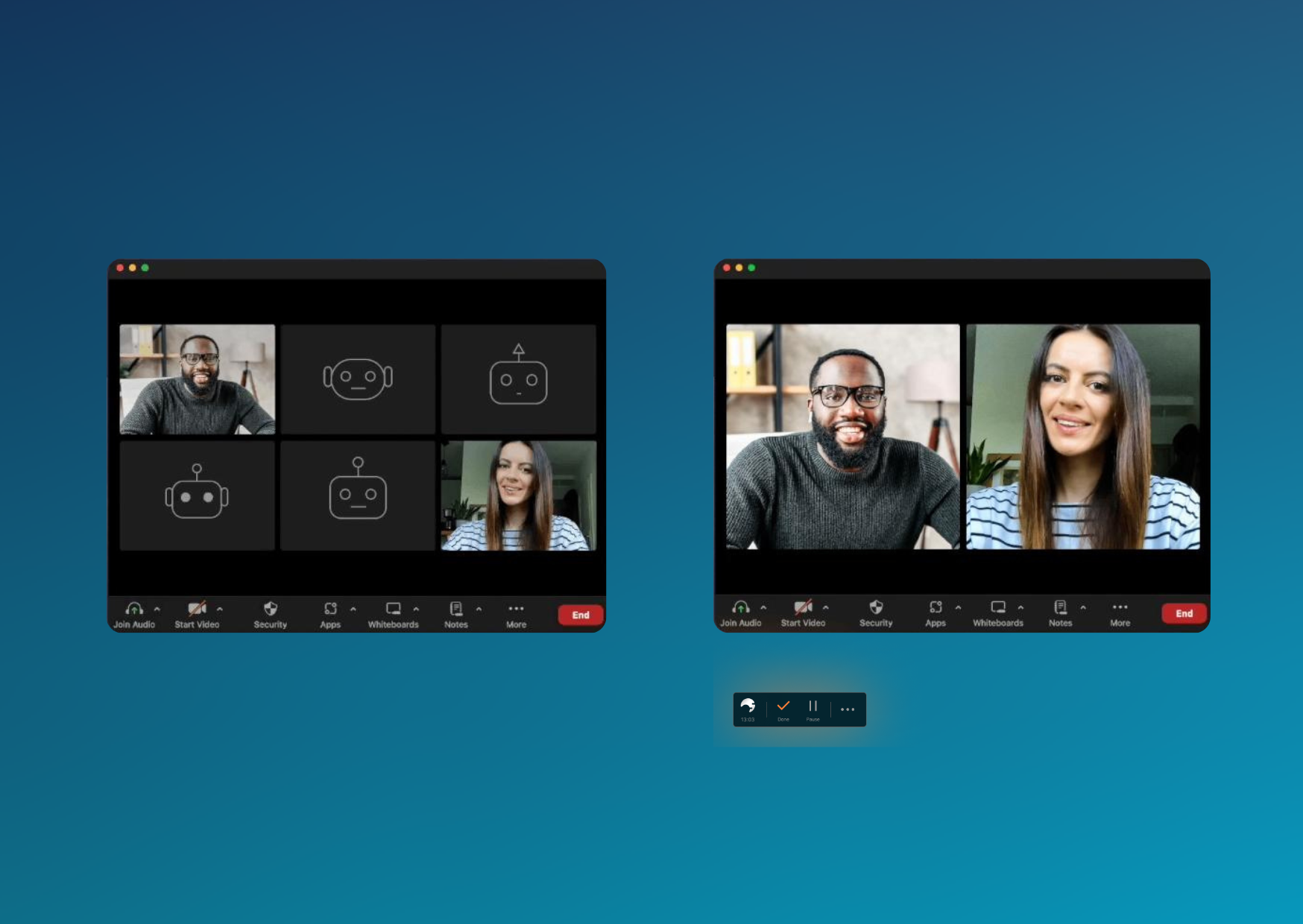Click the More ellipsis icon
1303x924 pixels.
516,609
